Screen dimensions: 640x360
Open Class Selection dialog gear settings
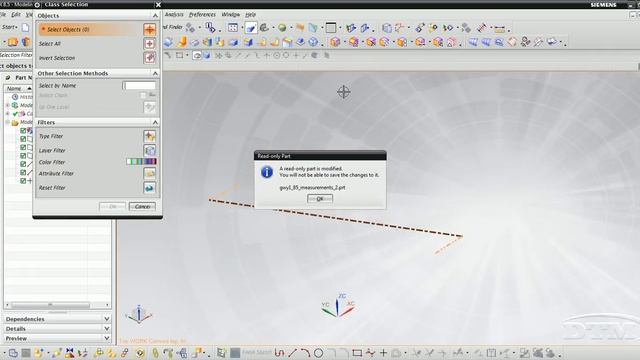point(37,4)
